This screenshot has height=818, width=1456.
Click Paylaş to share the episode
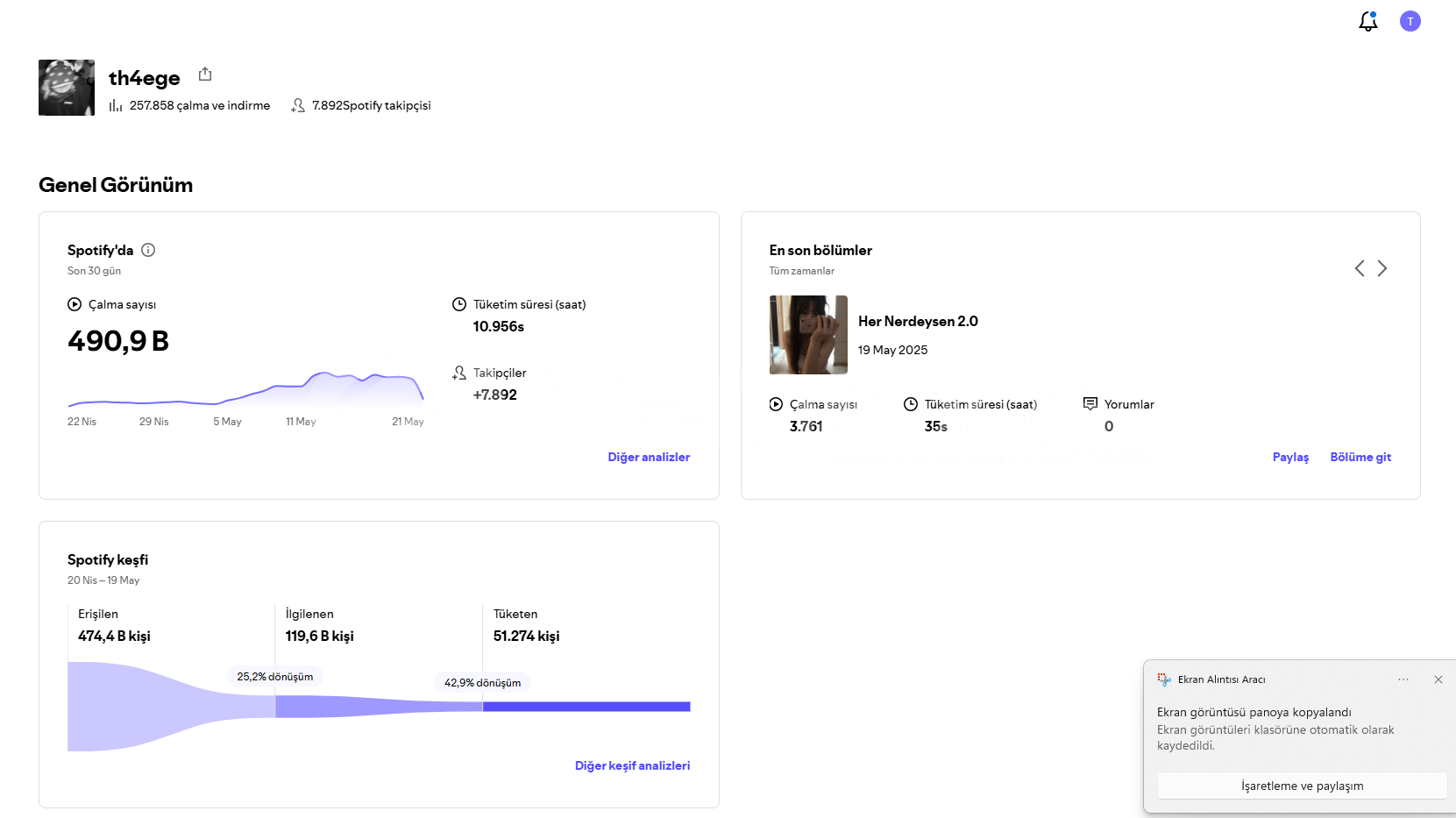[1290, 457]
